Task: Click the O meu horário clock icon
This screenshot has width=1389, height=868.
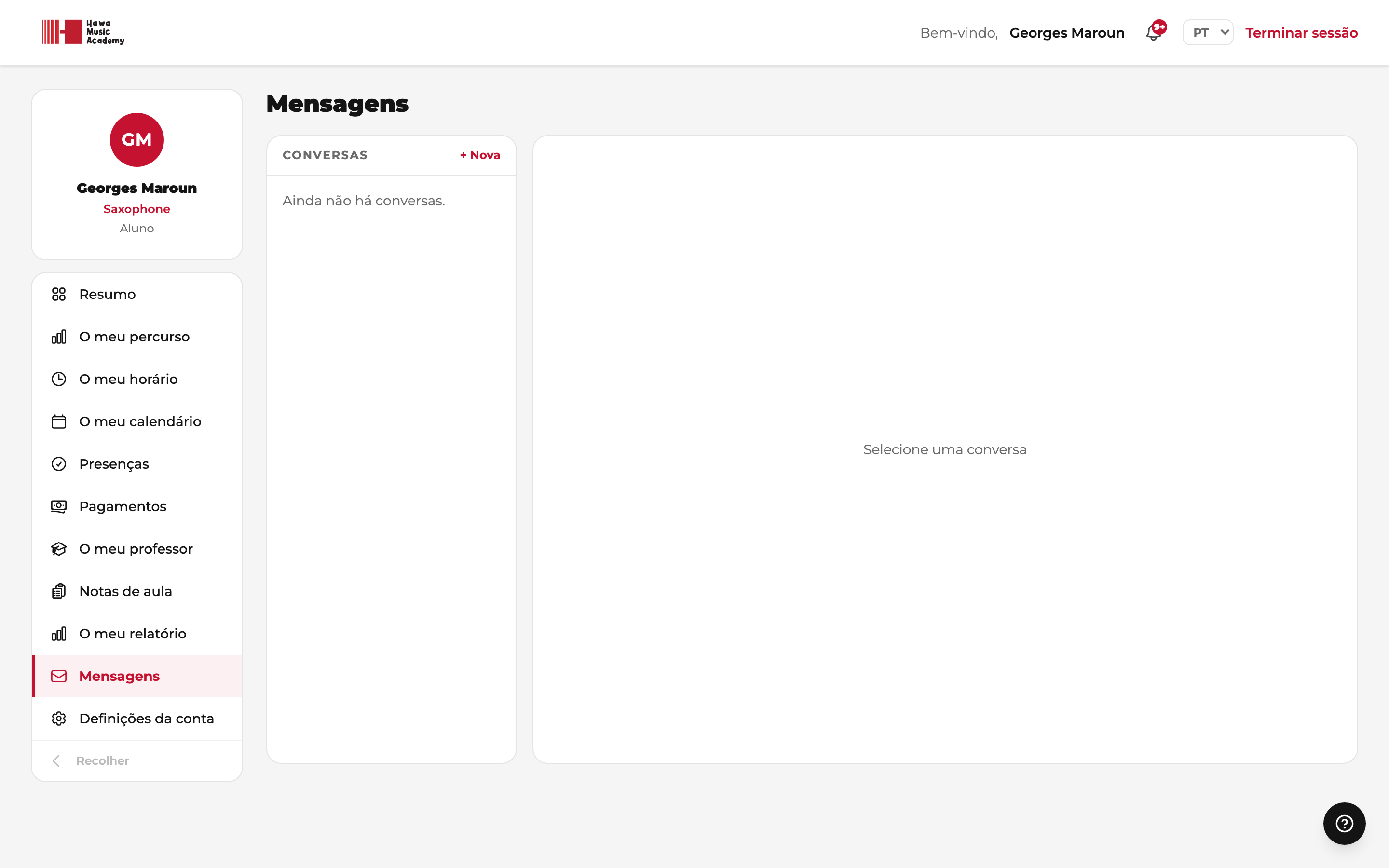Action: (58, 380)
